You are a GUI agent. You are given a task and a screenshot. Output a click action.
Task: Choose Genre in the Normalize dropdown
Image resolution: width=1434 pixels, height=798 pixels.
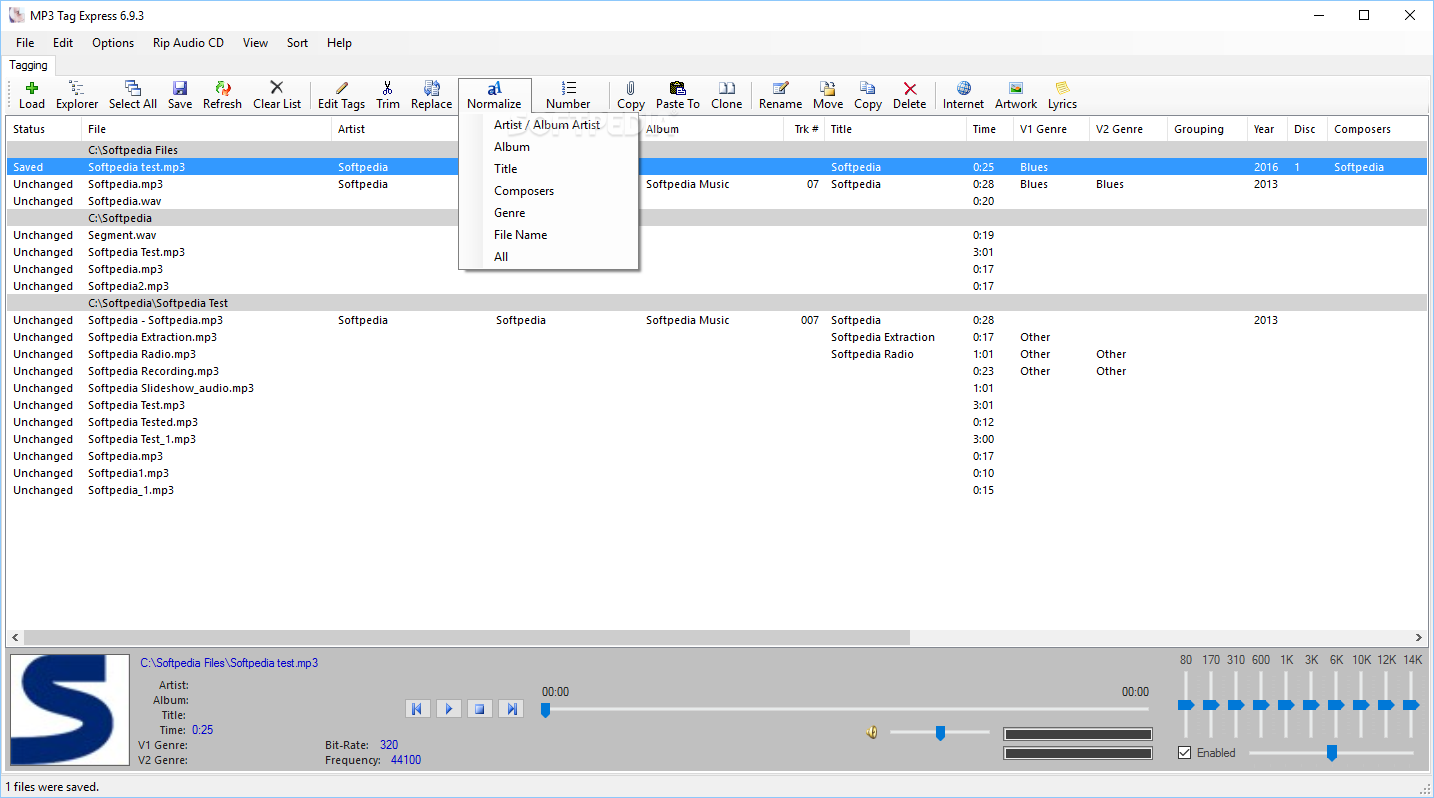(x=548, y=213)
